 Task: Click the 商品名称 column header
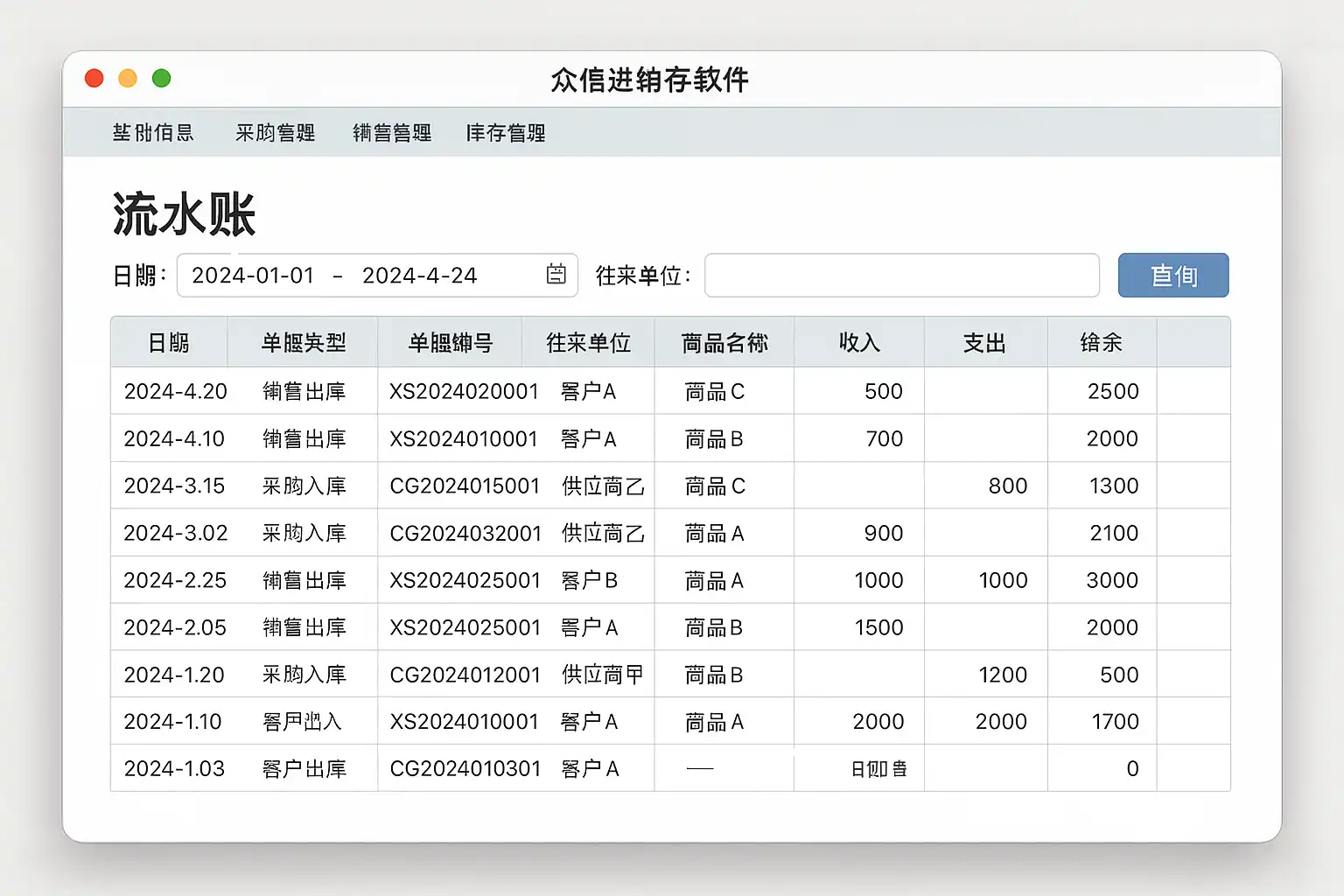pos(724,343)
